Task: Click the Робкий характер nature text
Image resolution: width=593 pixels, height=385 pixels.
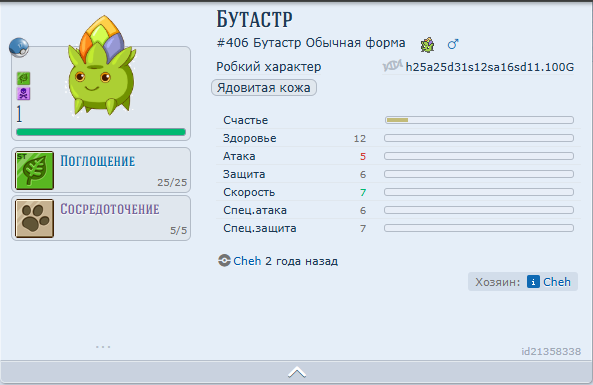Action: tap(269, 67)
